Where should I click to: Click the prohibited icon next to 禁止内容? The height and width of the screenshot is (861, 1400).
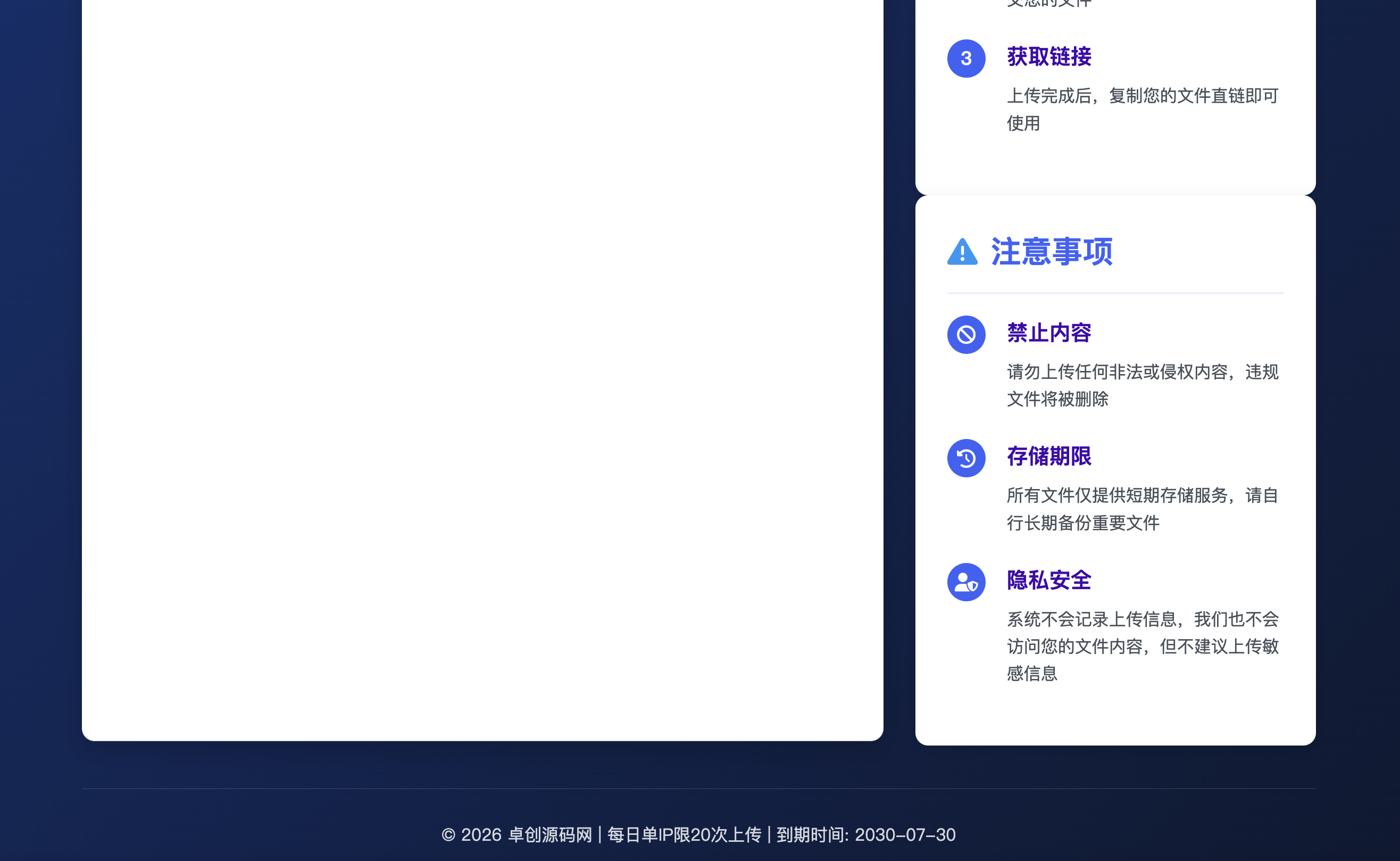966,335
